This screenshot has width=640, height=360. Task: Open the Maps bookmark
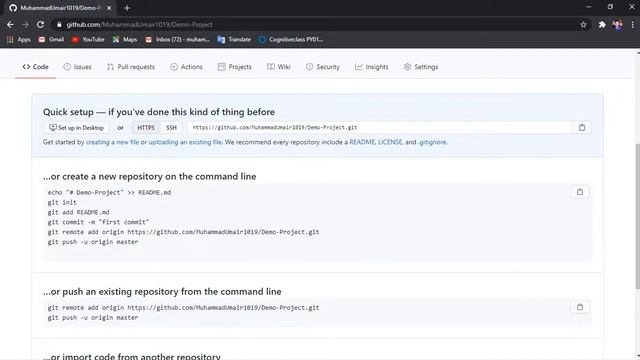[125, 39]
